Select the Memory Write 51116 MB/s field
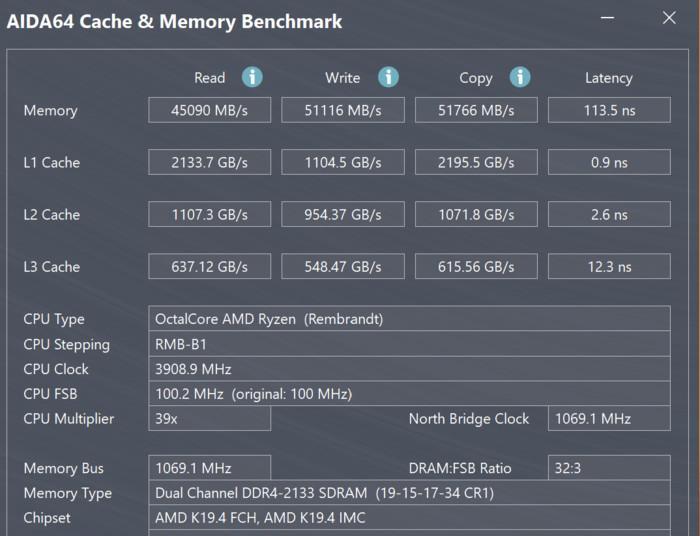 343,110
